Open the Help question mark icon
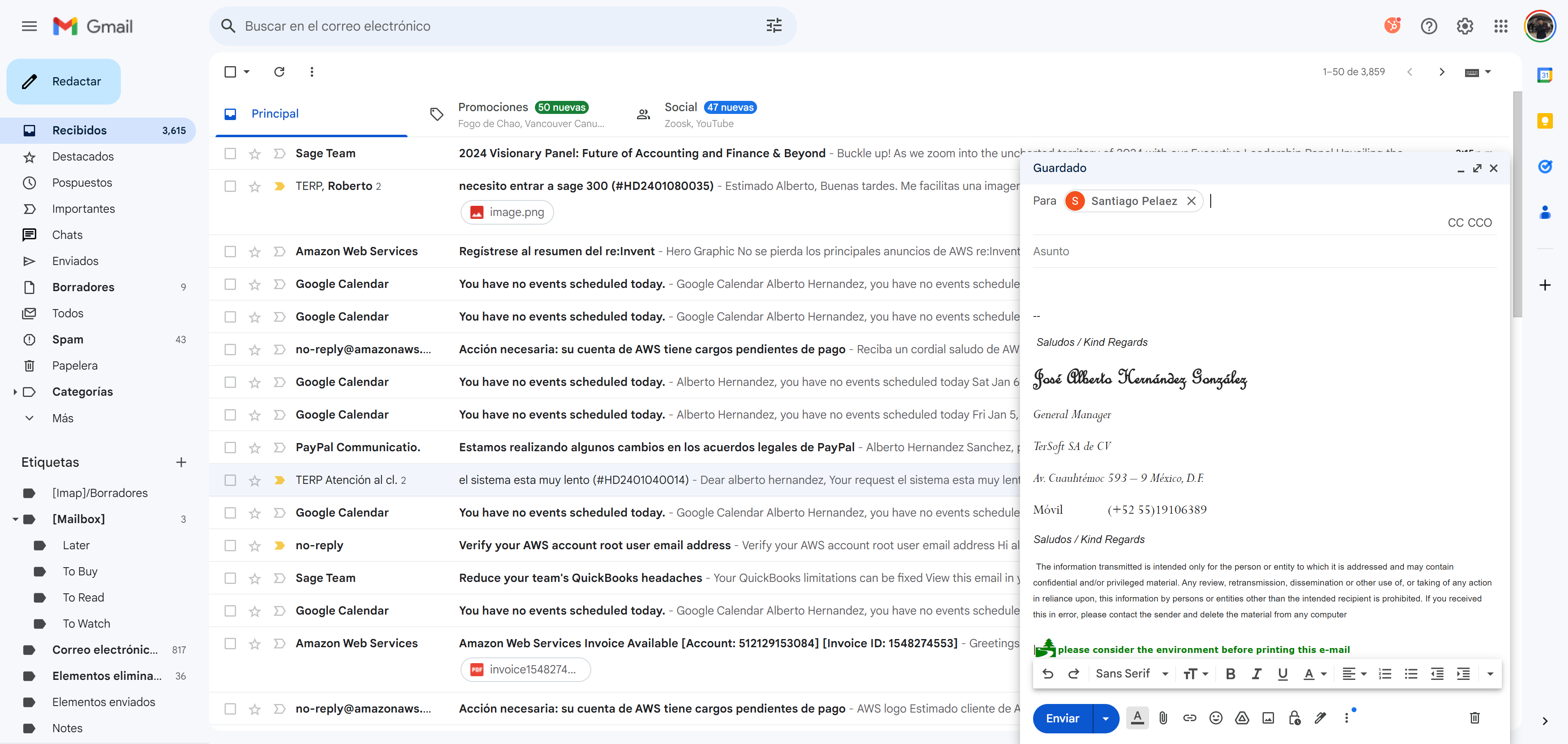Image resolution: width=1568 pixels, height=744 pixels. 1428,26
